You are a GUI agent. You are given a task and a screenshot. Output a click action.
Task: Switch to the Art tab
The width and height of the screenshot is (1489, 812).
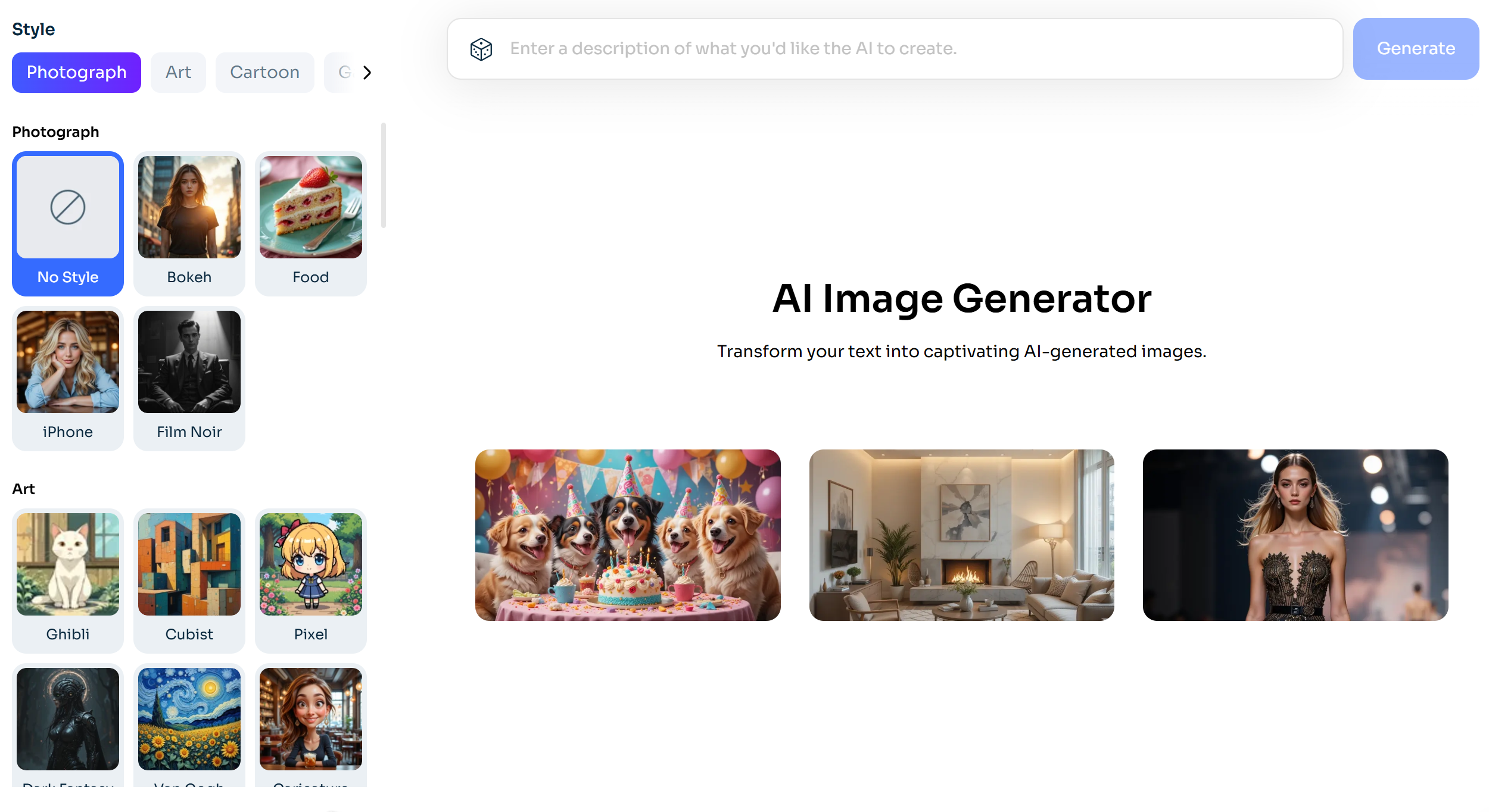pyautogui.click(x=178, y=73)
